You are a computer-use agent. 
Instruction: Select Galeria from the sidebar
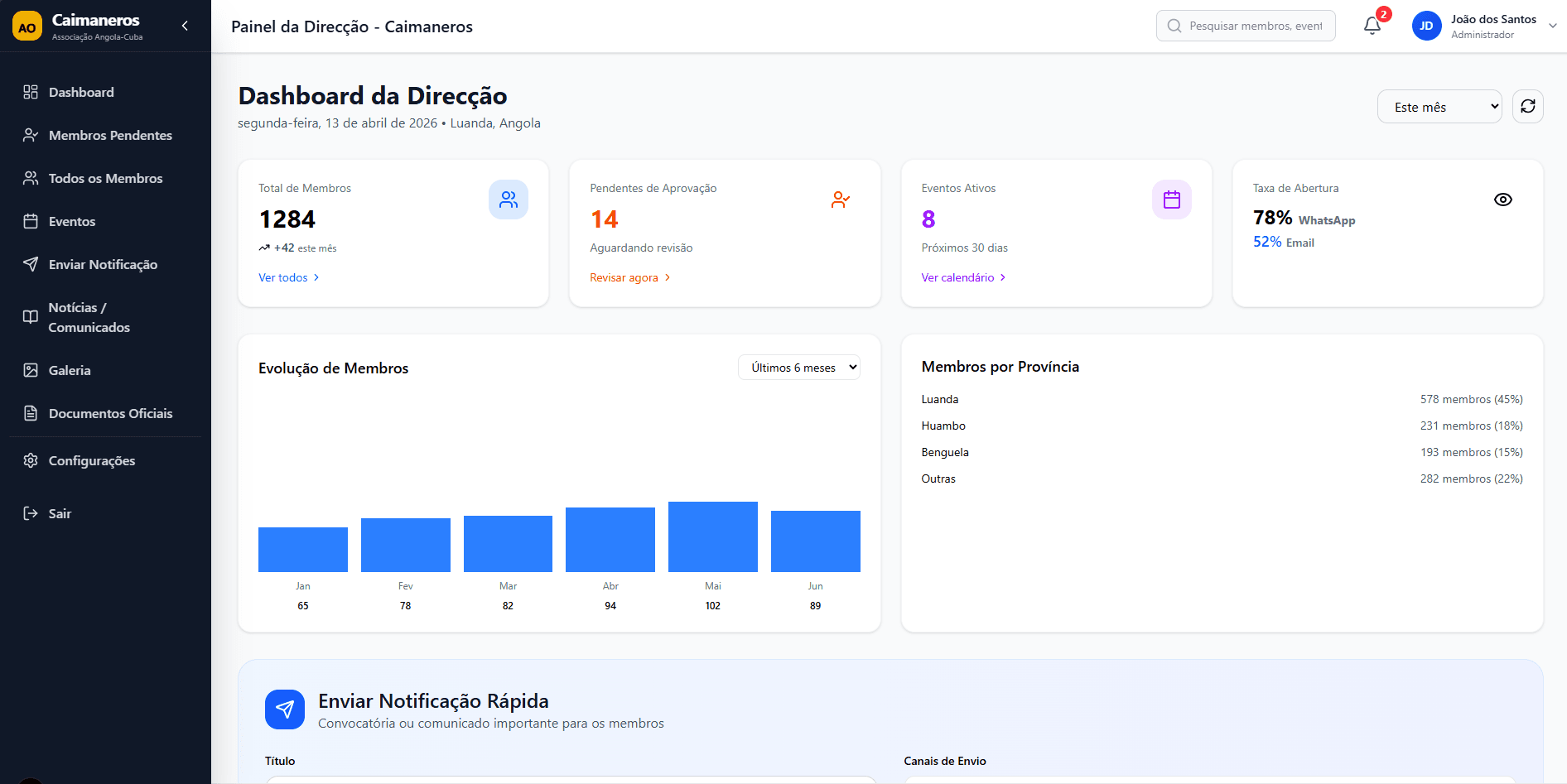coord(70,370)
